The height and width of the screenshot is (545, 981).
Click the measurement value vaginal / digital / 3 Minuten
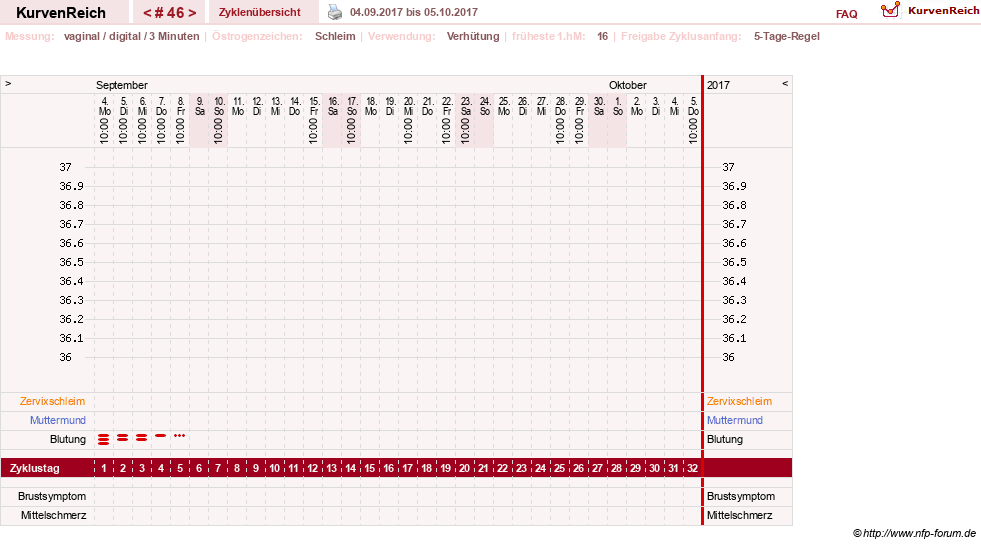[x=131, y=36]
